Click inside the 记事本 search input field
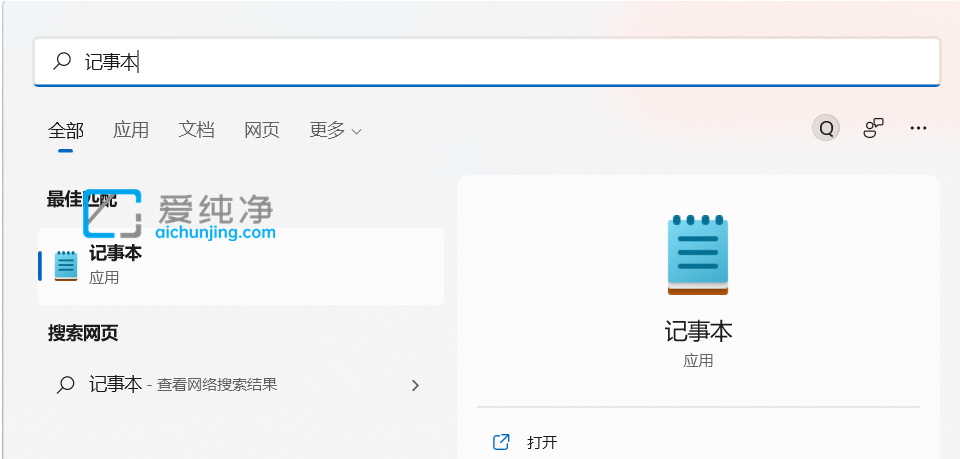 point(487,61)
